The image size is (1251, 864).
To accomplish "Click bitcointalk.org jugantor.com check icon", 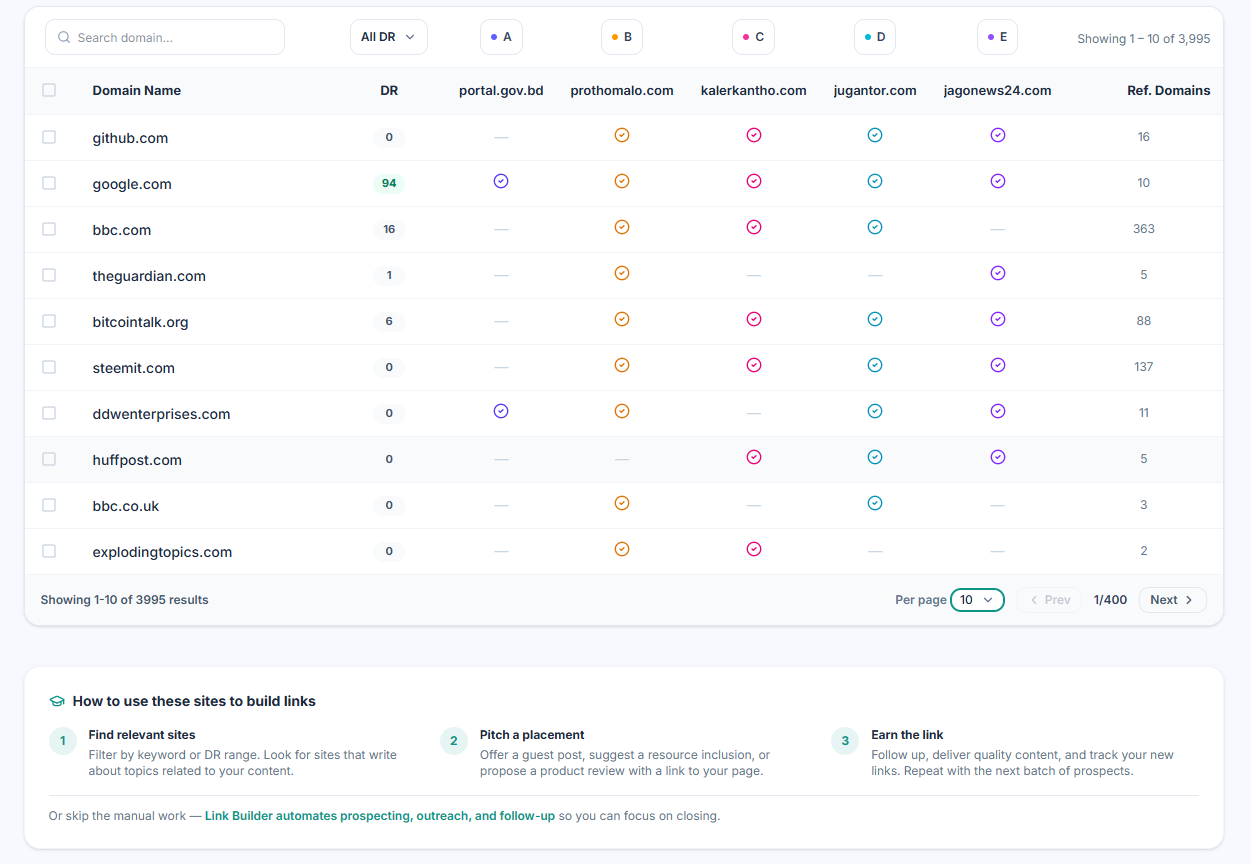I will coord(875,319).
